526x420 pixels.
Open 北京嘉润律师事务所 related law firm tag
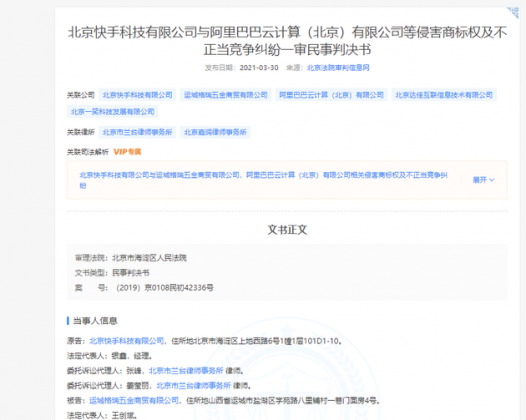tap(215, 132)
